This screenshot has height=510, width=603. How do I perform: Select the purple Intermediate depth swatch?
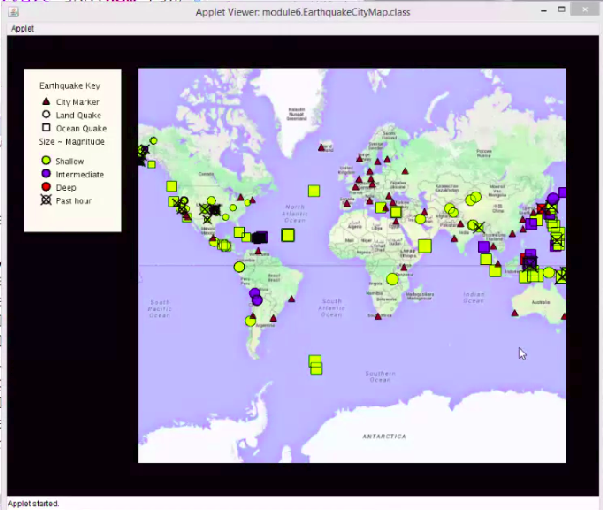pos(45,174)
